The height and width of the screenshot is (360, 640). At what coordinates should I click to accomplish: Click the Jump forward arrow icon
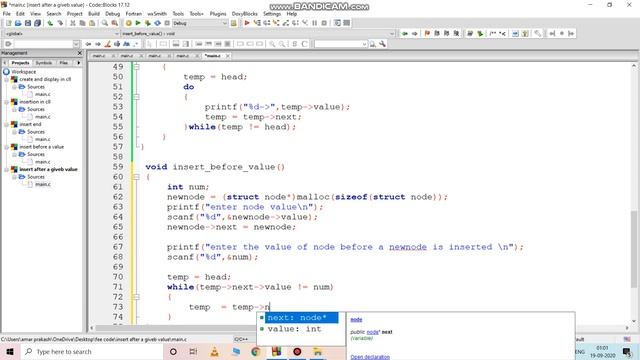414,33
